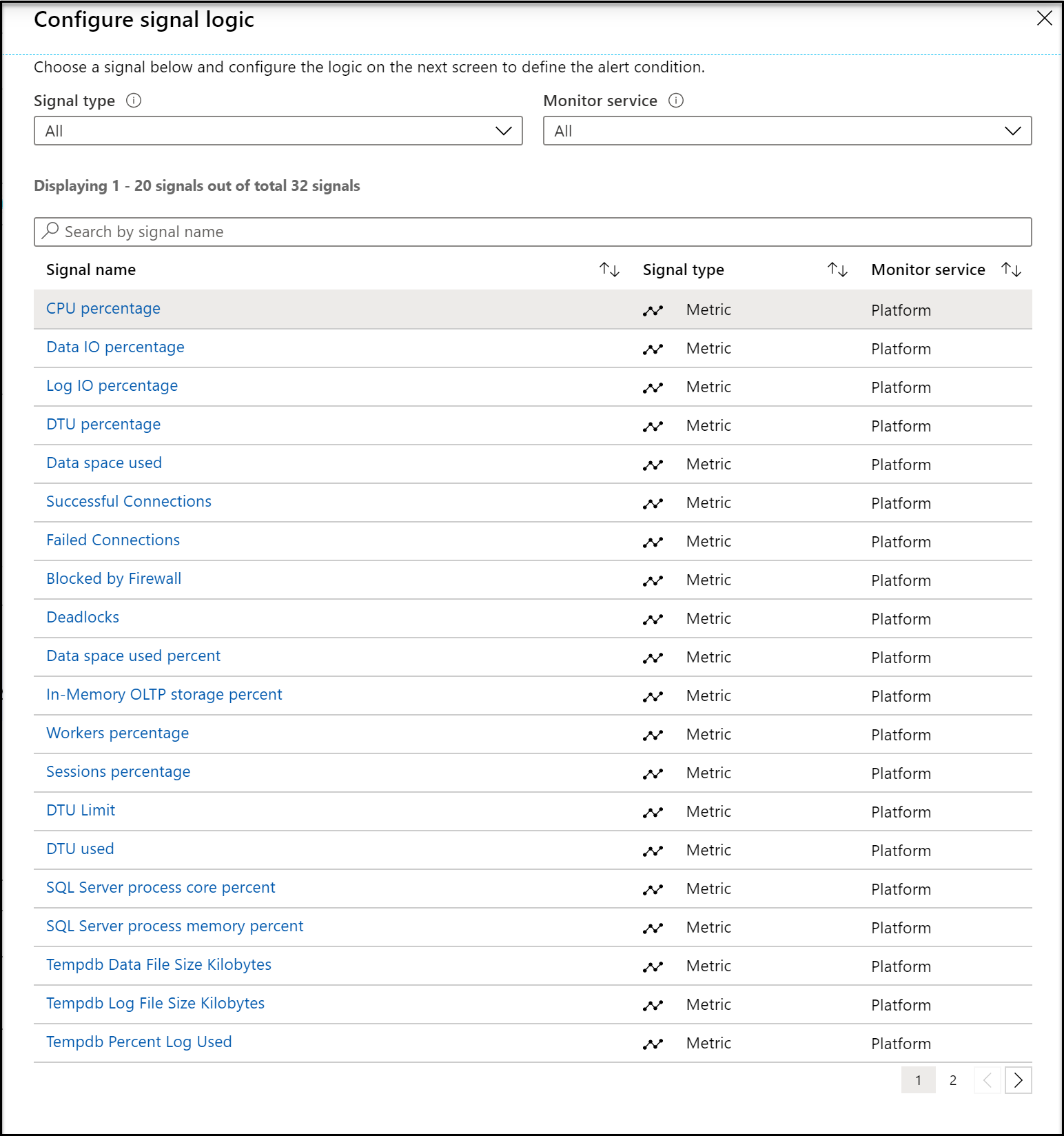Select In-Memory OLTP storage percent signal
The height and width of the screenshot is (1136, 1064).
pos(164,695)
